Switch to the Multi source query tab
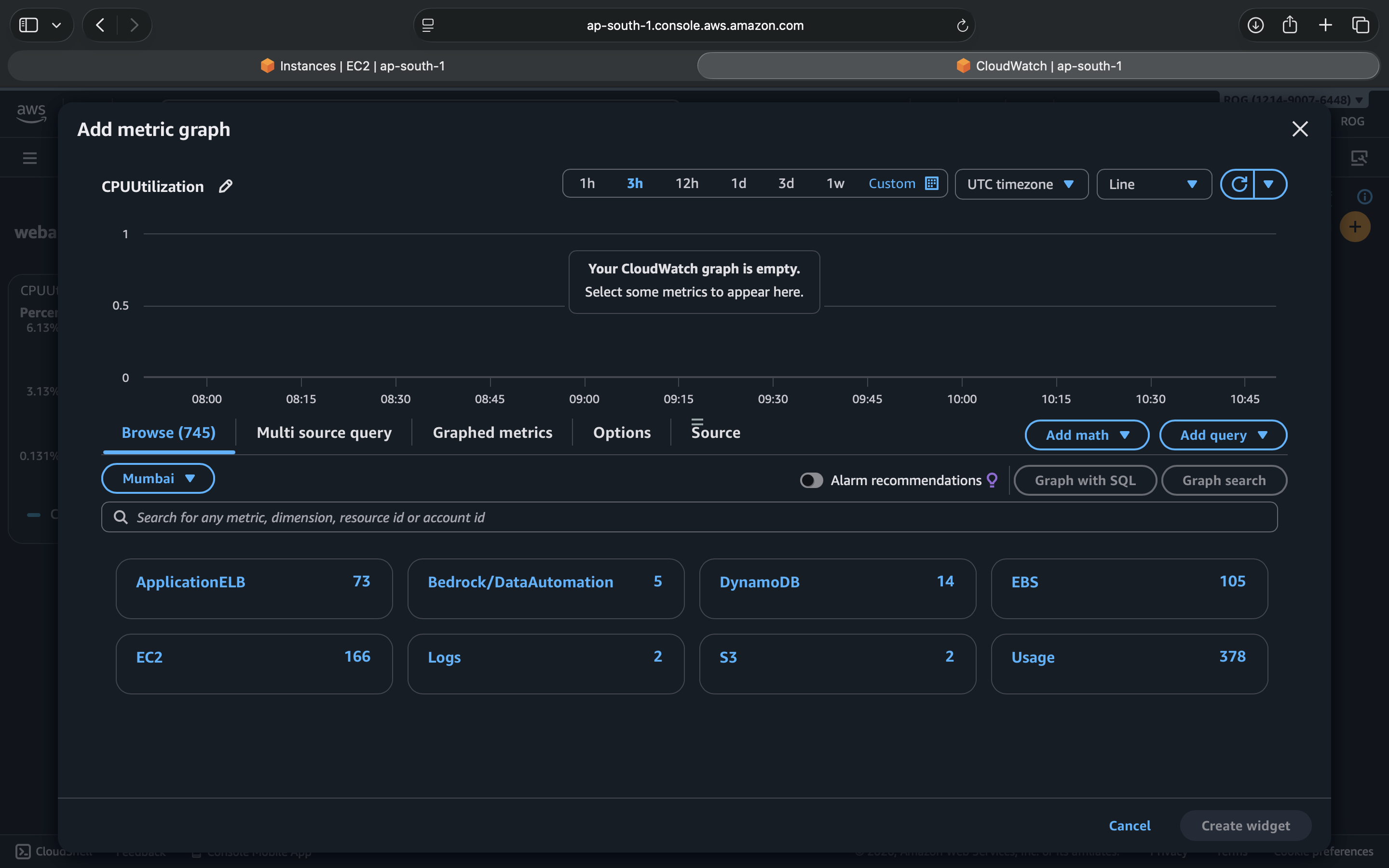This screenshot has width=1389, height=868. pos(324,432)
